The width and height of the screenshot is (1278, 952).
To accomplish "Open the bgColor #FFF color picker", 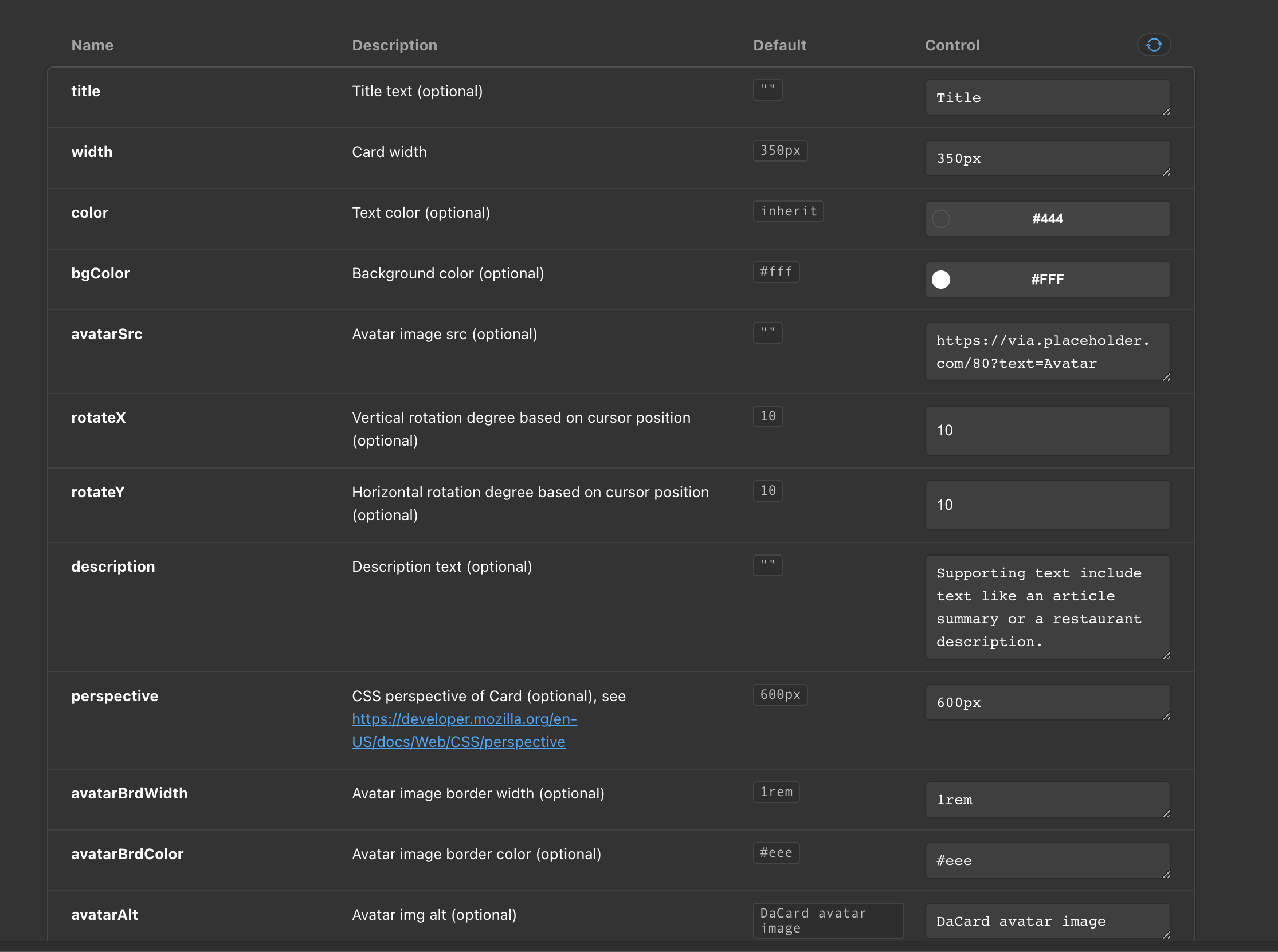I will click(941, 279).
